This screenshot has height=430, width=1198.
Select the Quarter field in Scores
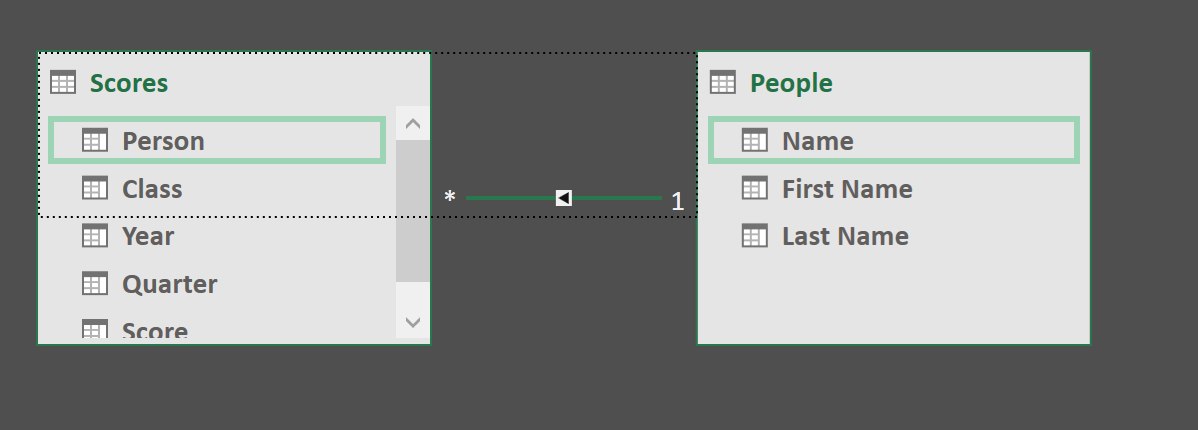(x=217, y=283)
